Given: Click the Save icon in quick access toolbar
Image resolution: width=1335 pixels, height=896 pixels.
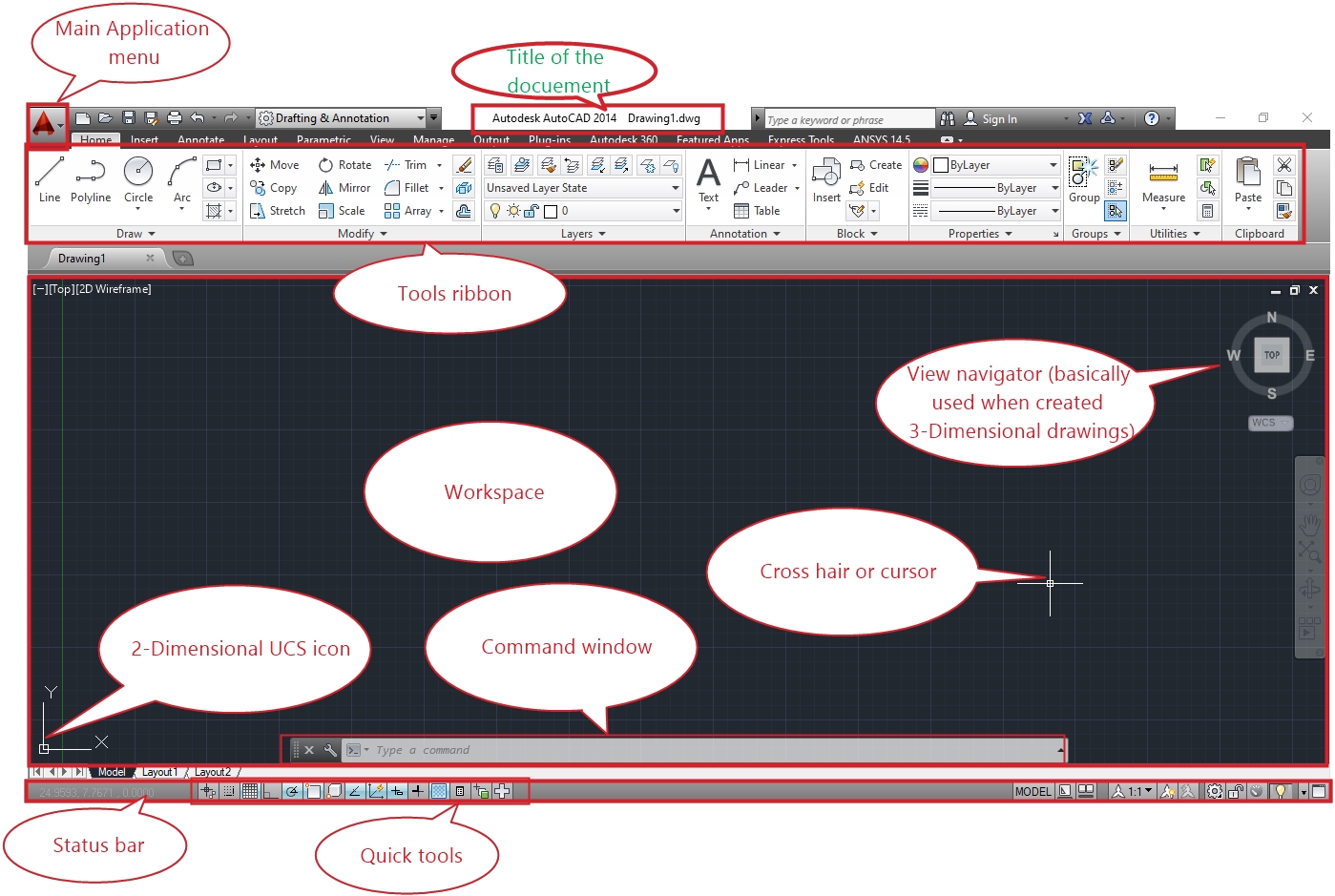Looking at the screenshot, I should click(129, 118).
